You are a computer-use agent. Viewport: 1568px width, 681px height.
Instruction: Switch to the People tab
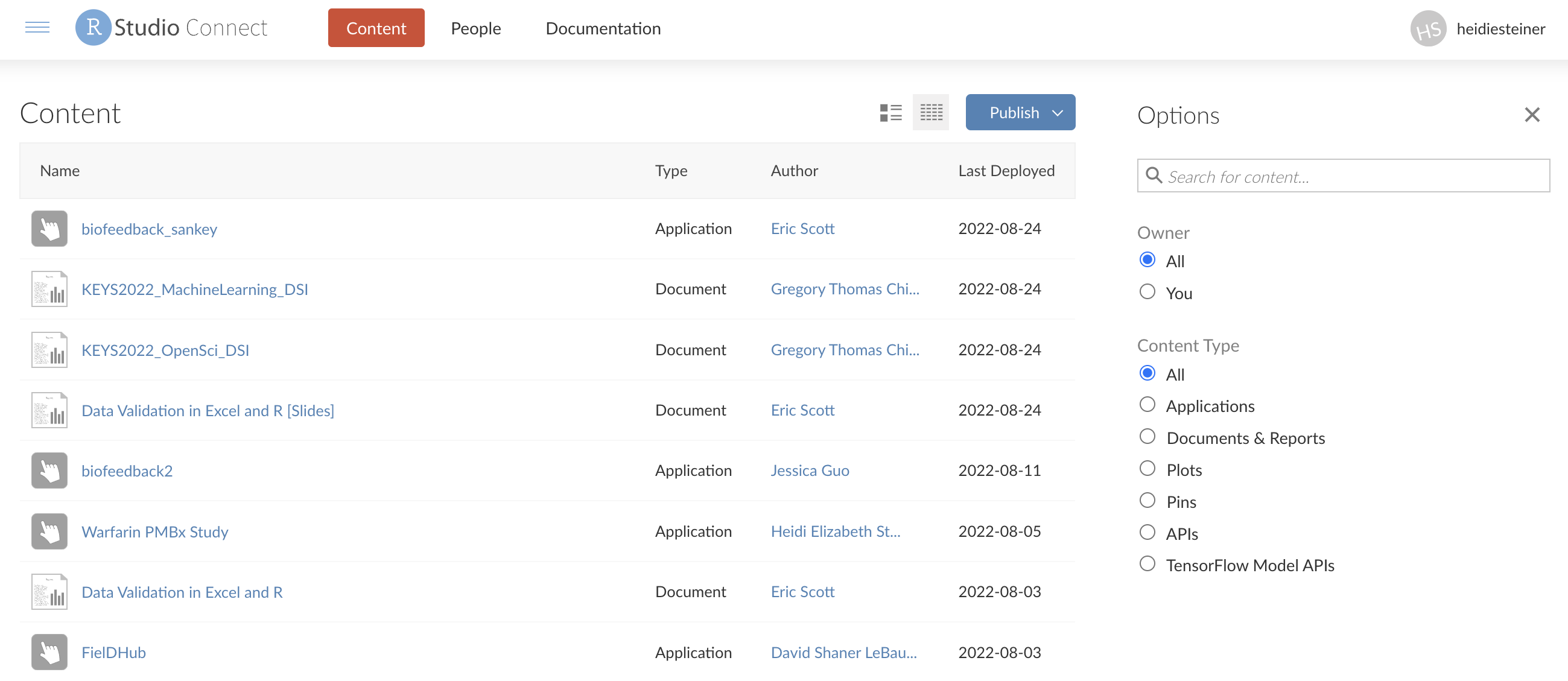click(x=475, y=28)
